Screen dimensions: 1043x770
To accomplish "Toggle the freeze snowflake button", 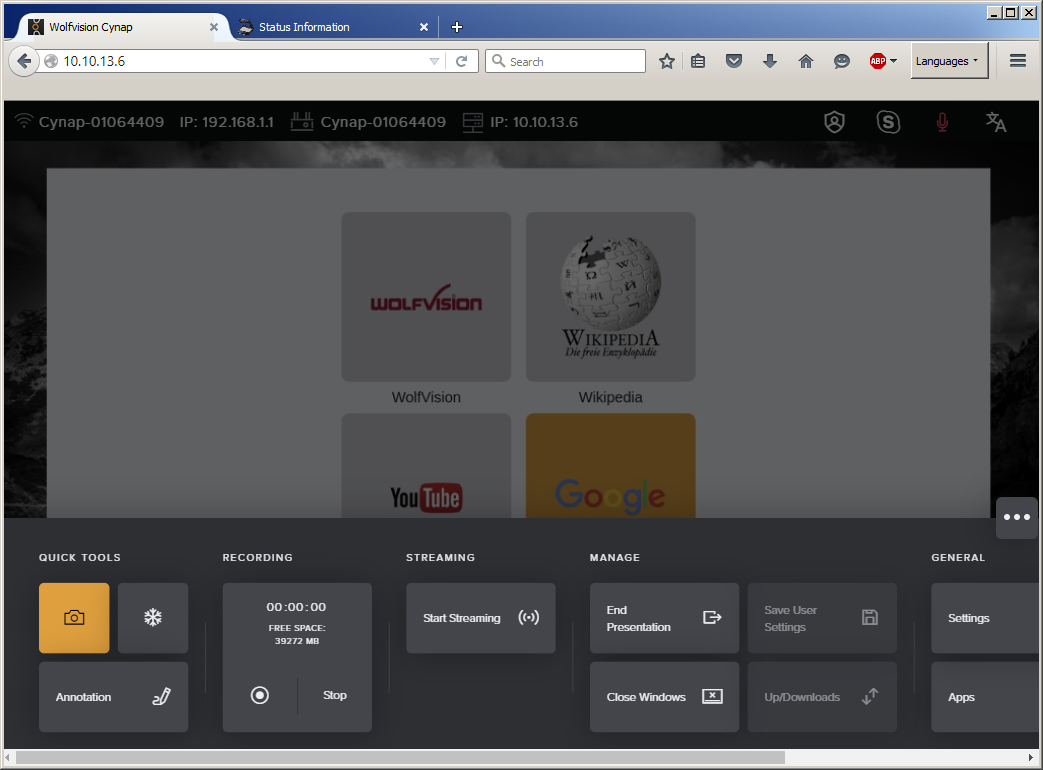I will [x=153, y=618].
